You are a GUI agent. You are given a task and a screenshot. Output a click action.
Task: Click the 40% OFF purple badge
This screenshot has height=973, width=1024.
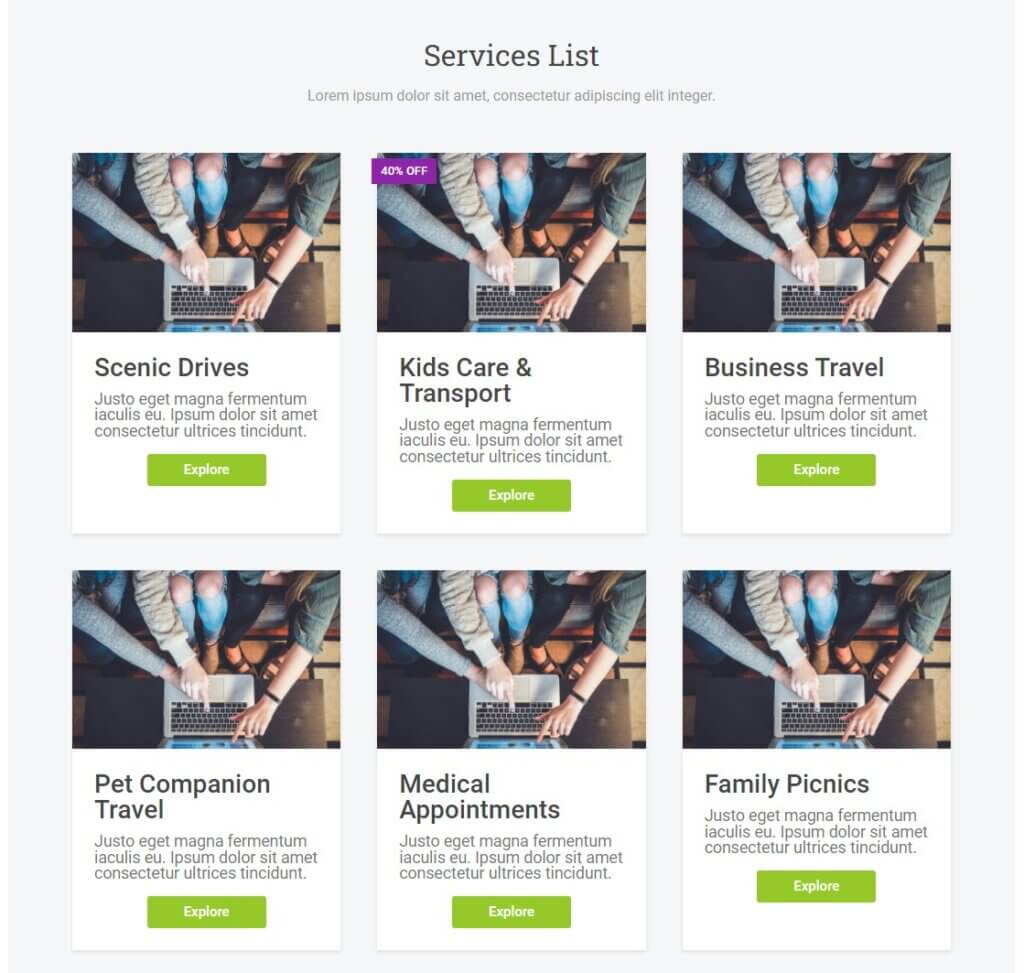(404, 171)
